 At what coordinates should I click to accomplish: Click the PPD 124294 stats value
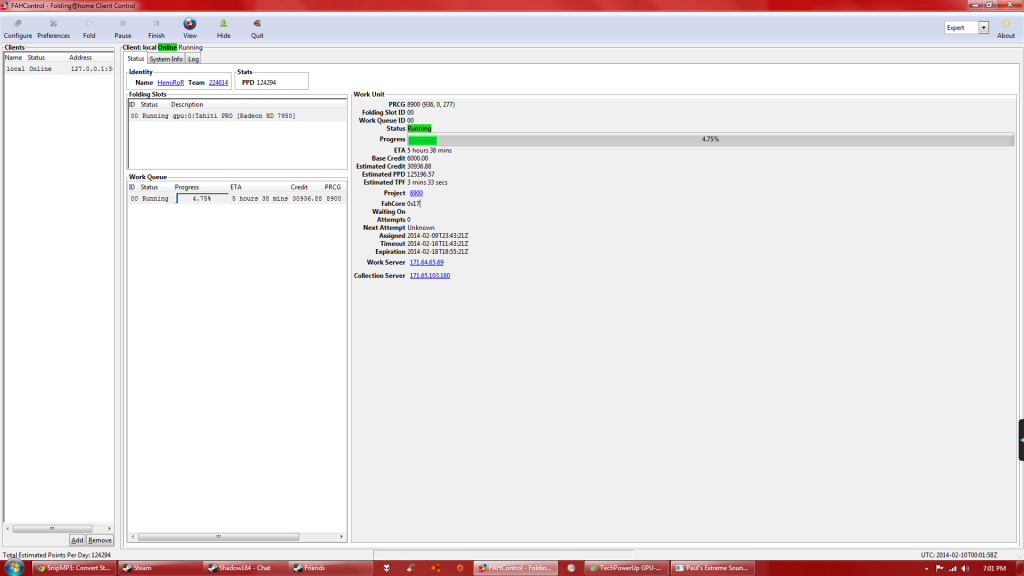tap(266, 83)
